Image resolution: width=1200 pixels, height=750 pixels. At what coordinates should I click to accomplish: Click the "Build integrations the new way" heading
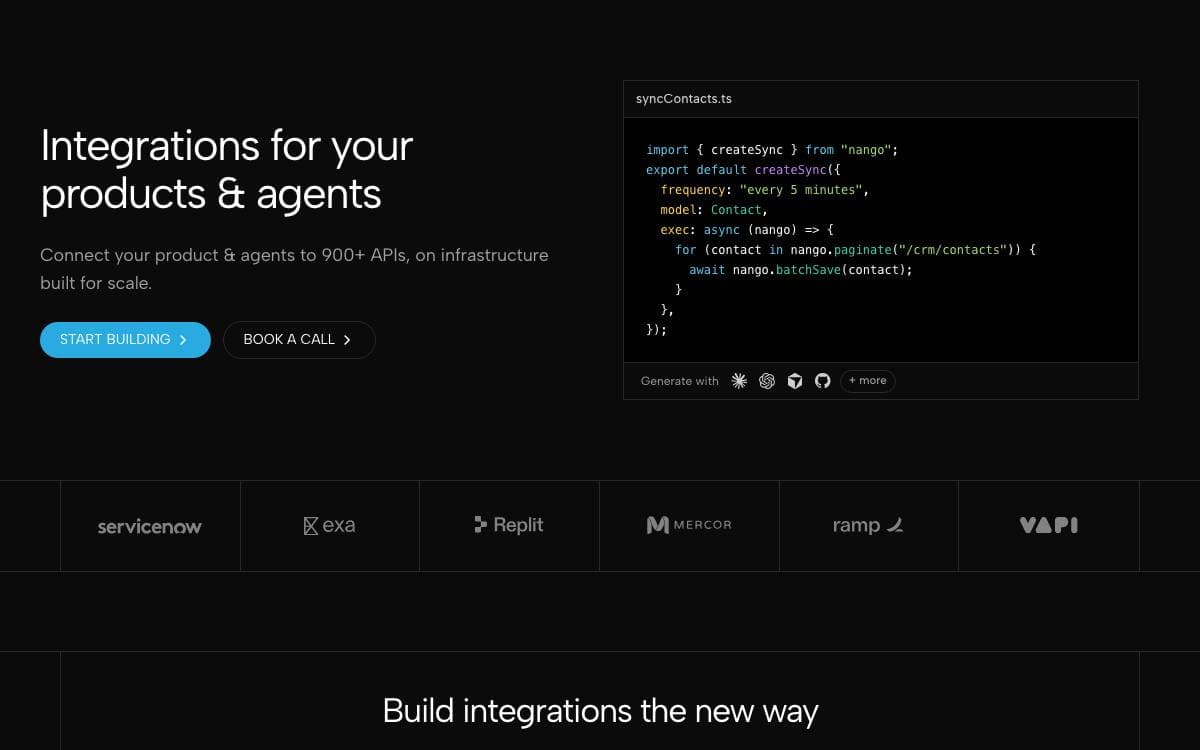pos(600,711)
